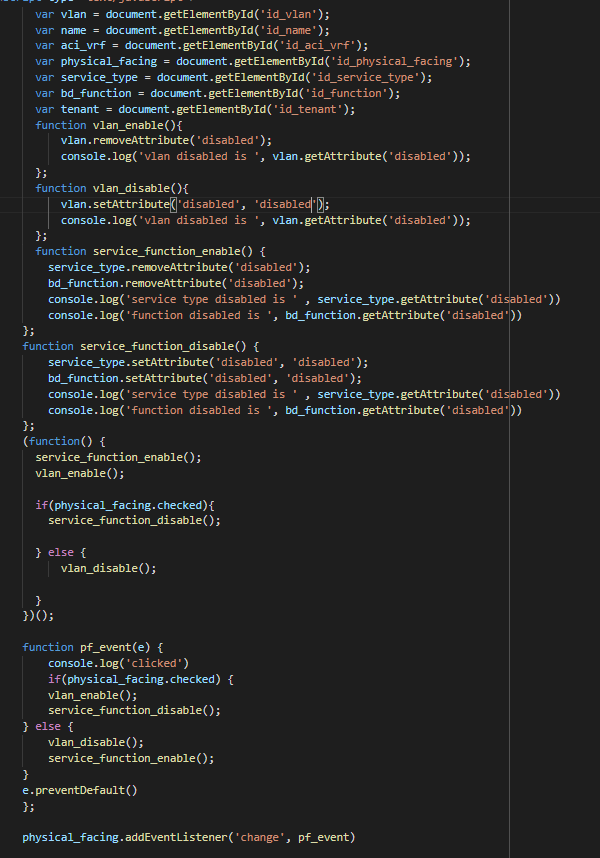Click the 'function vlan_enable(){' definition line
Image resolution: width=600 pixels, height=858 pixels.
click(109, 125)
